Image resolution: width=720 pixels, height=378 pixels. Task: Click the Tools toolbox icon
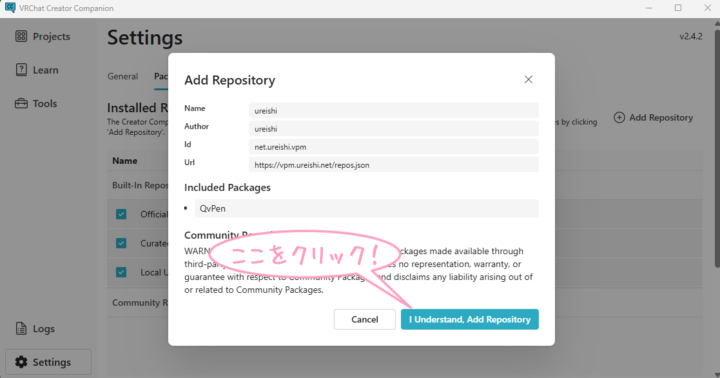[21, 103]
